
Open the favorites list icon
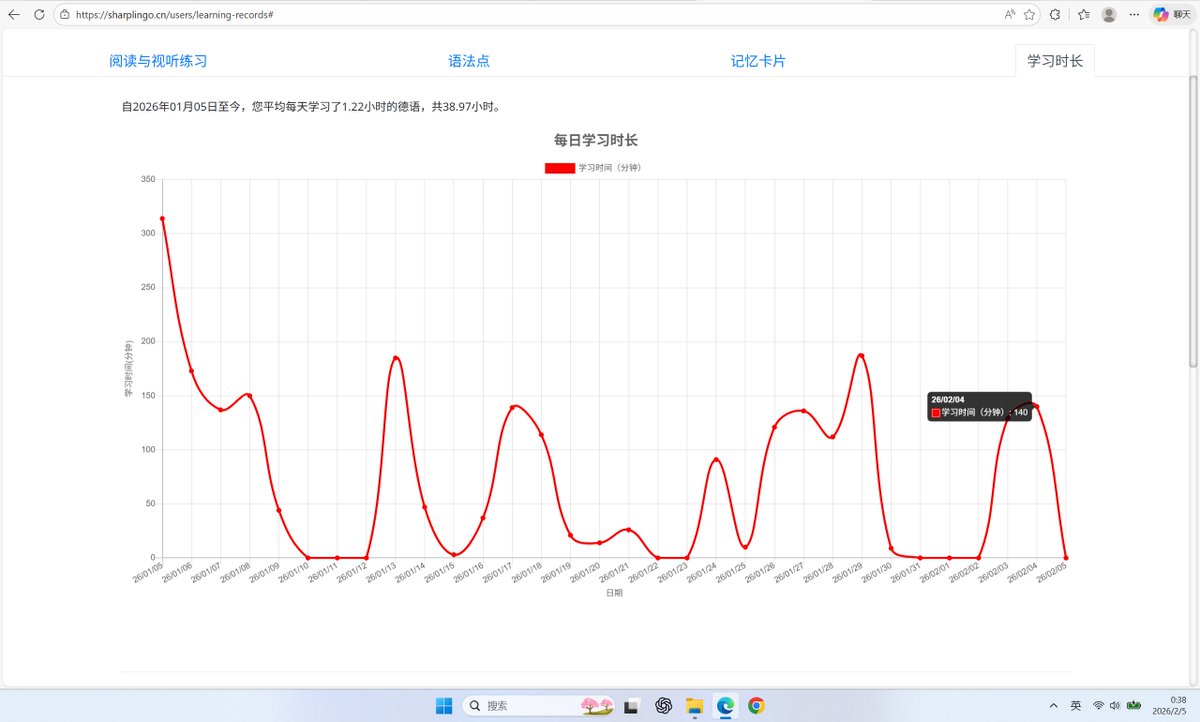click(1084, 15)
